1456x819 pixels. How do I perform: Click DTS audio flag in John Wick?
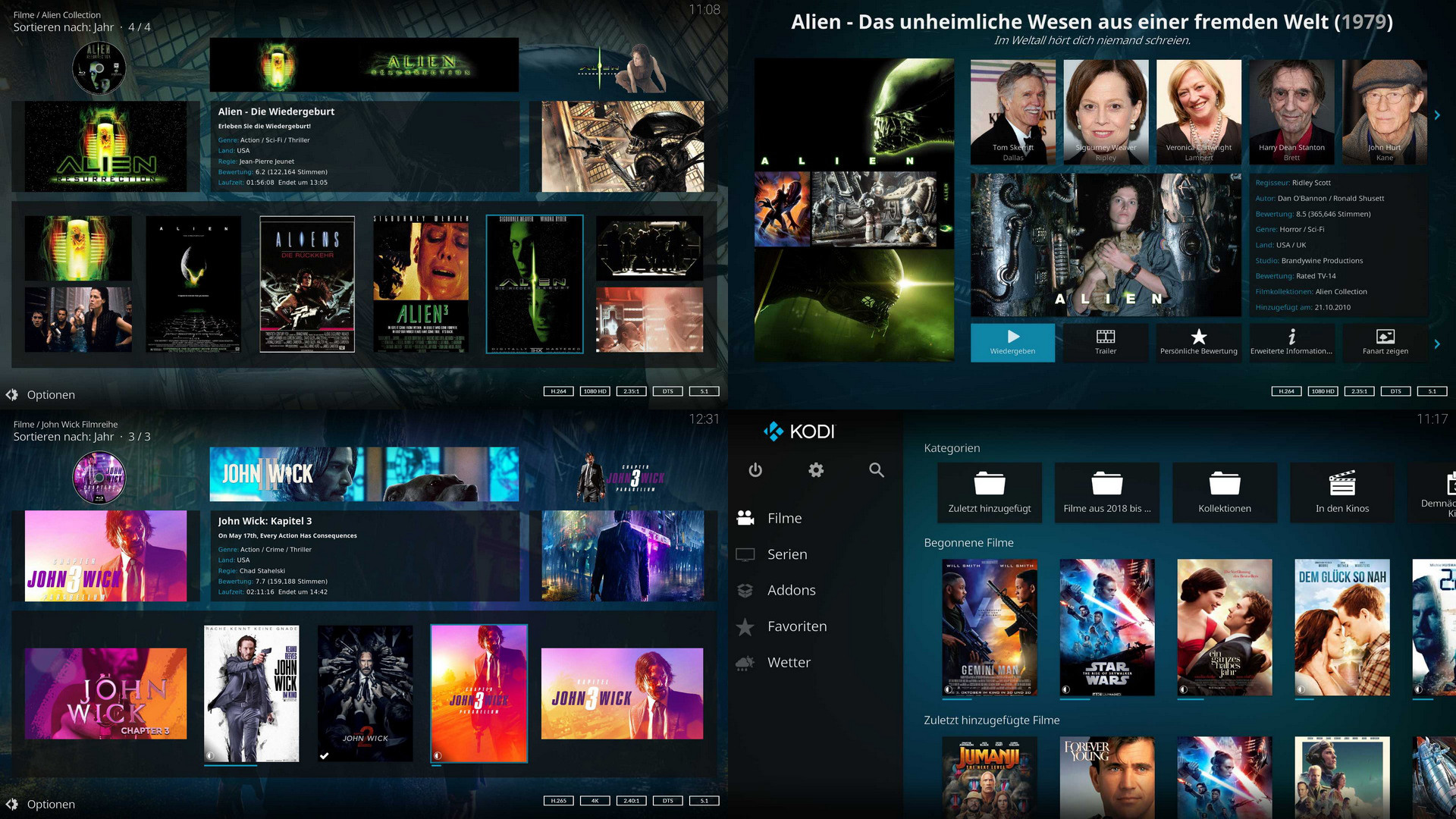[x=667, y=801]
